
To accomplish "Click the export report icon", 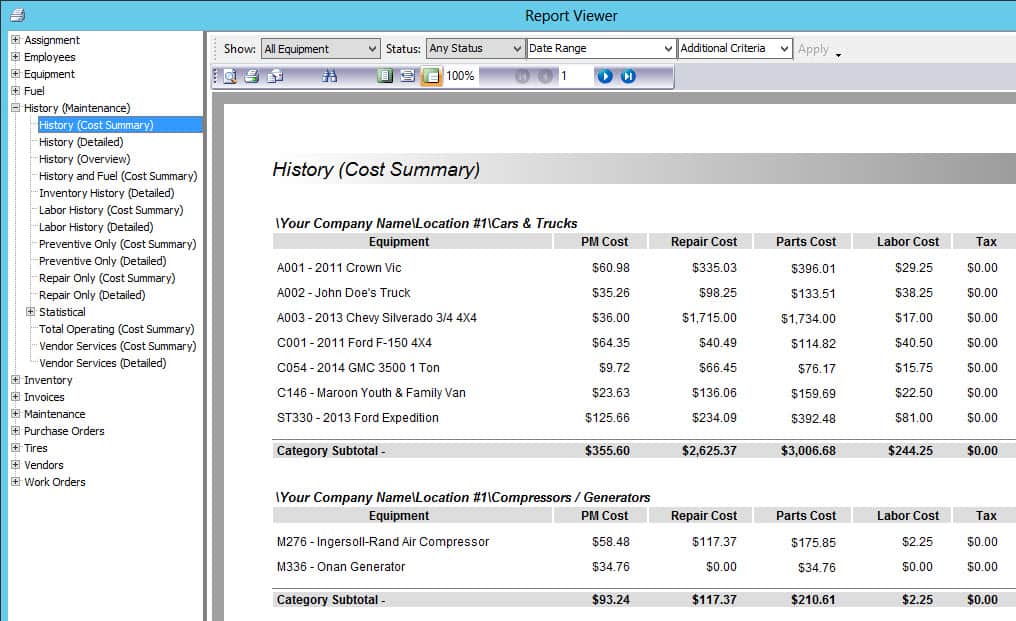I will click(x=275, y=76).
